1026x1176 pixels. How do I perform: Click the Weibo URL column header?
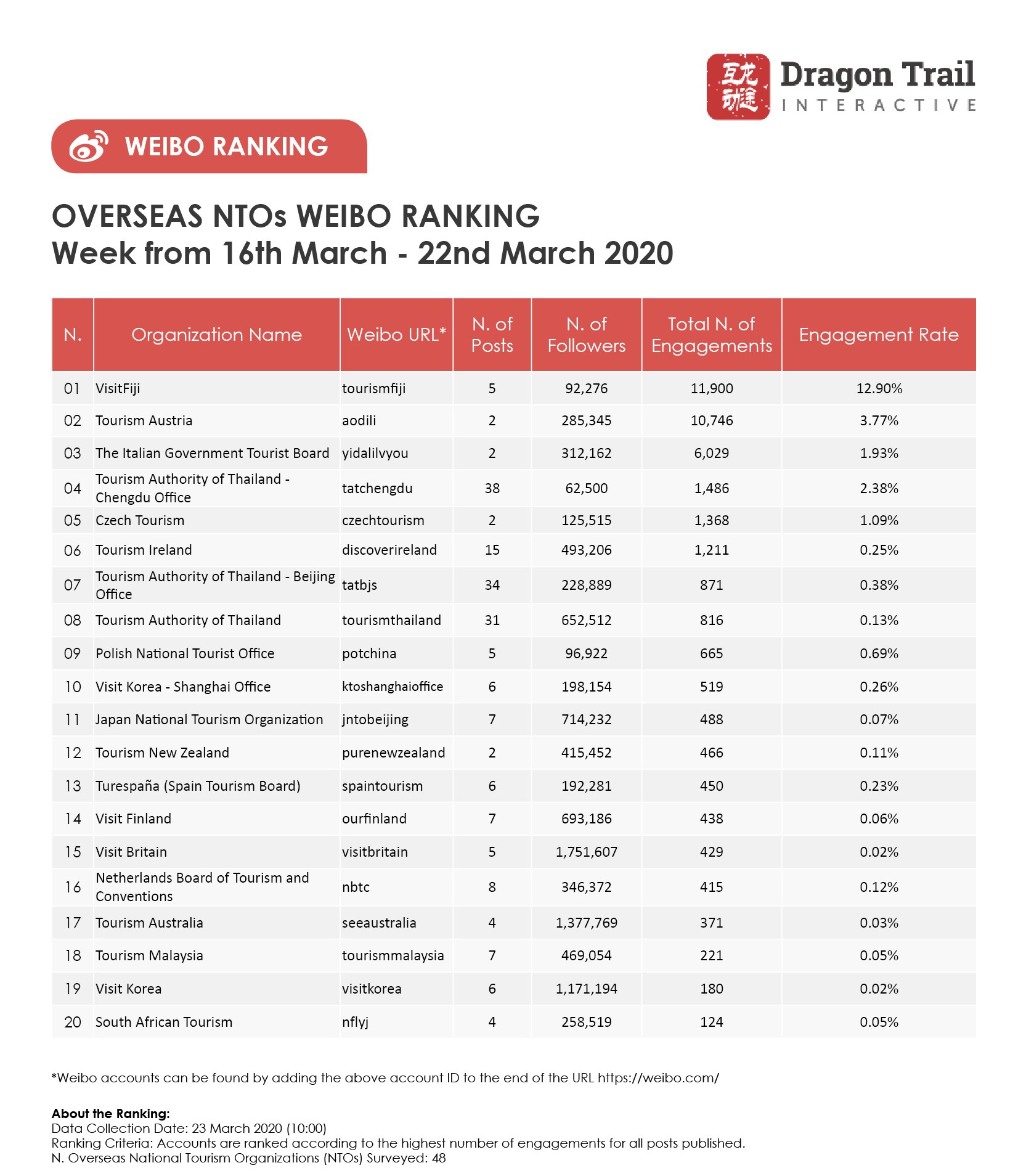point(396,335)
